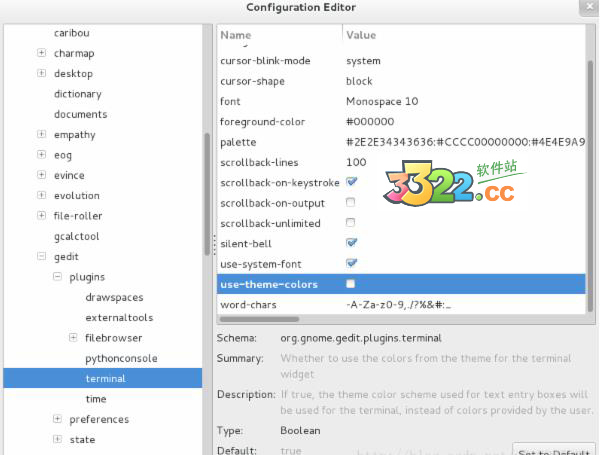This screenshot has width=600, height=455.
Task: Click the word-chars value cell
Action: click(x=398, y=305)
